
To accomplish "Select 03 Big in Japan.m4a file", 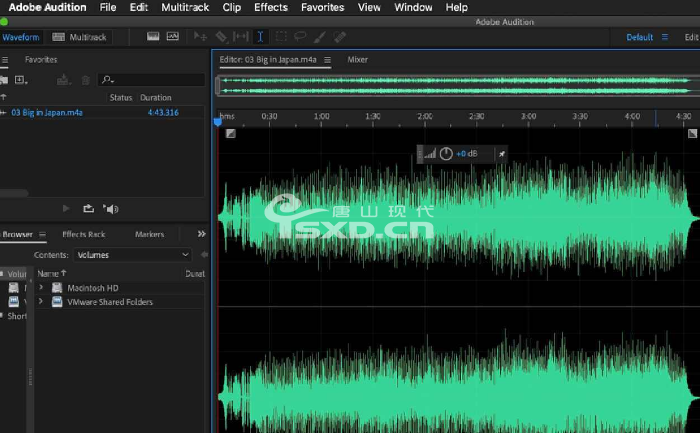I will click(47, 112).
